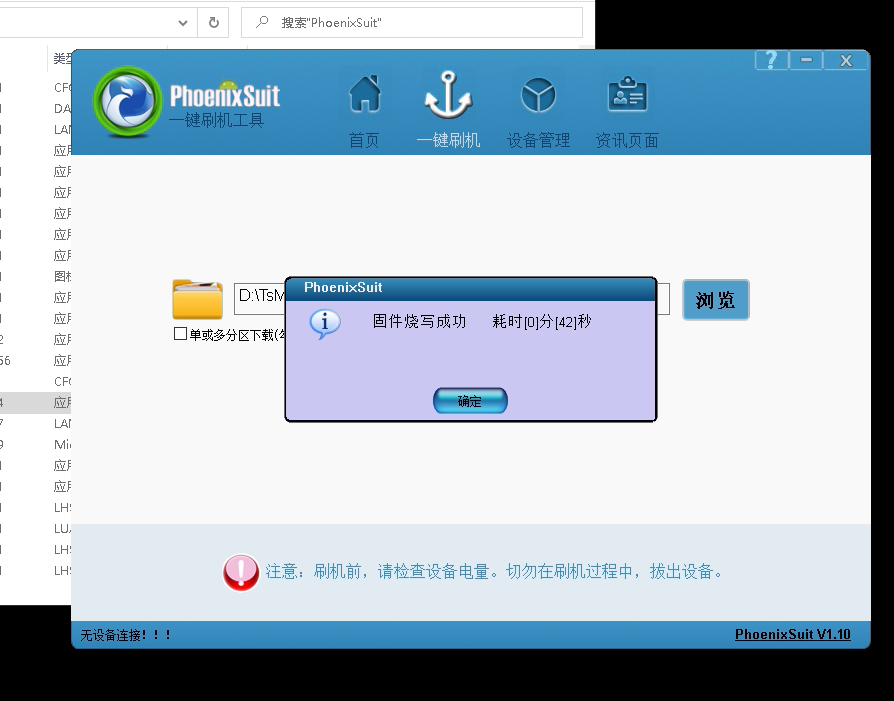Expand the Explorer address bar dropdown arrow

183,23
